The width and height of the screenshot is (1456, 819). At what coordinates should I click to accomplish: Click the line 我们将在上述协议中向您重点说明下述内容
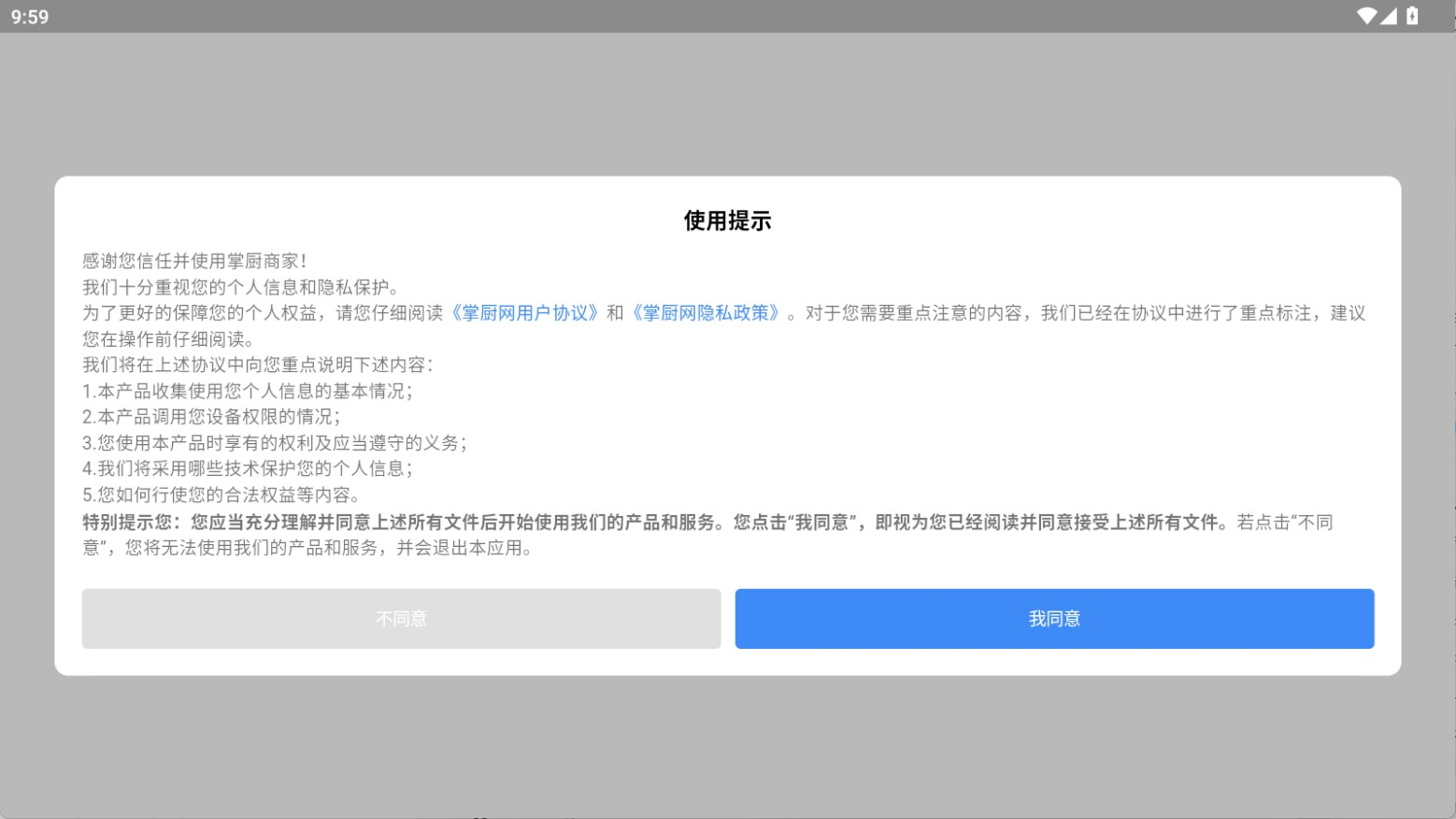tap(258, 365)
